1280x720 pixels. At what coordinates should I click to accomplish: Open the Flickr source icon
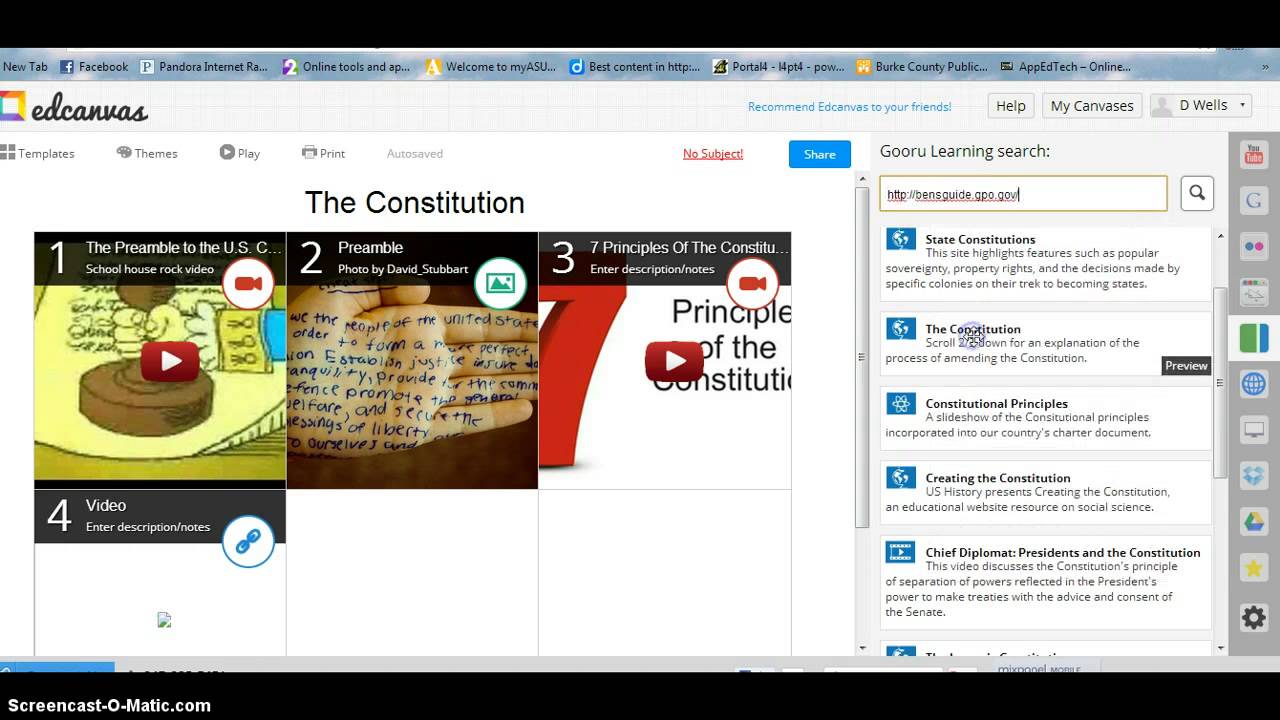point(1254,246)
